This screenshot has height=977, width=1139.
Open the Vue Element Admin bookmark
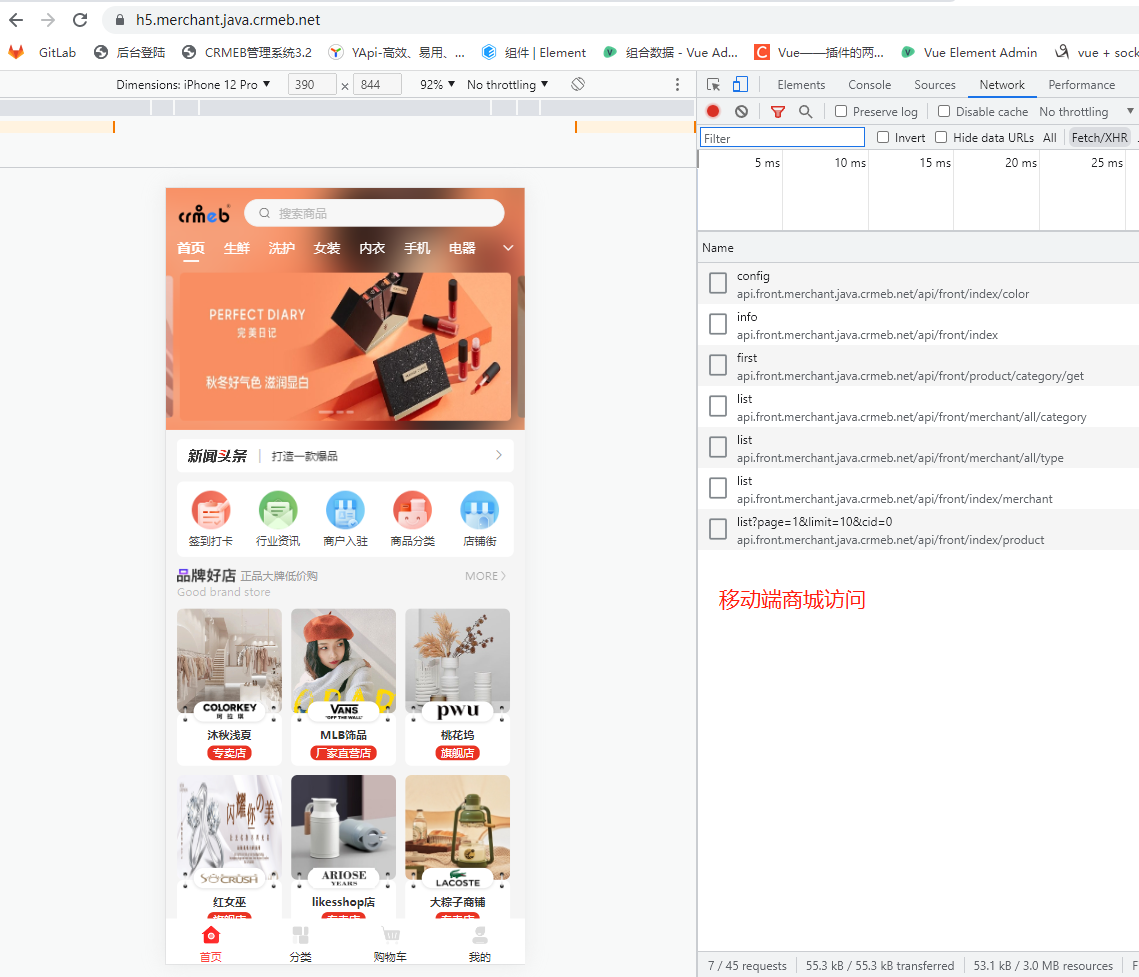pyautogui.click(x=969, y=52)
